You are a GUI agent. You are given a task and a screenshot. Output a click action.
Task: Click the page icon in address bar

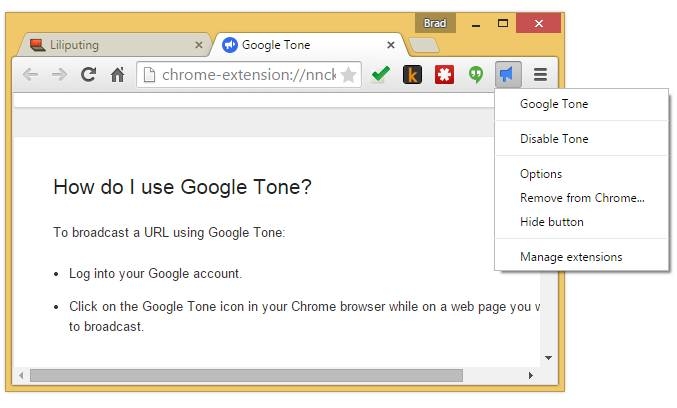tap(149, 75)
